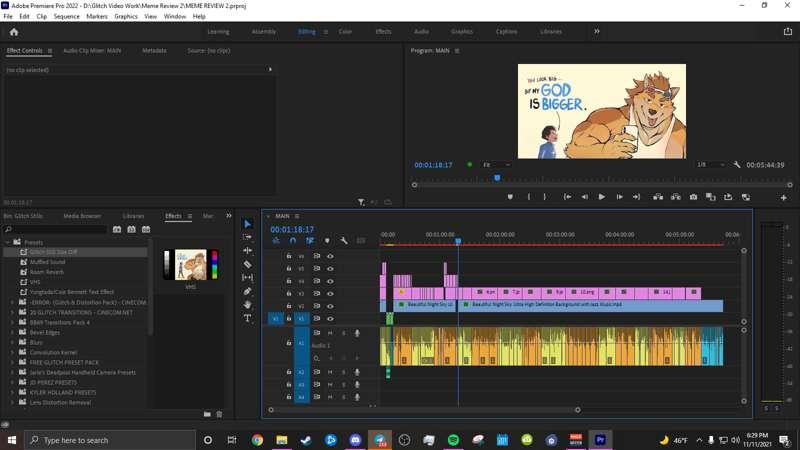The image size is (800, 450).
Task: Open the Sequence menu
Action: click(x=66, y=16)
